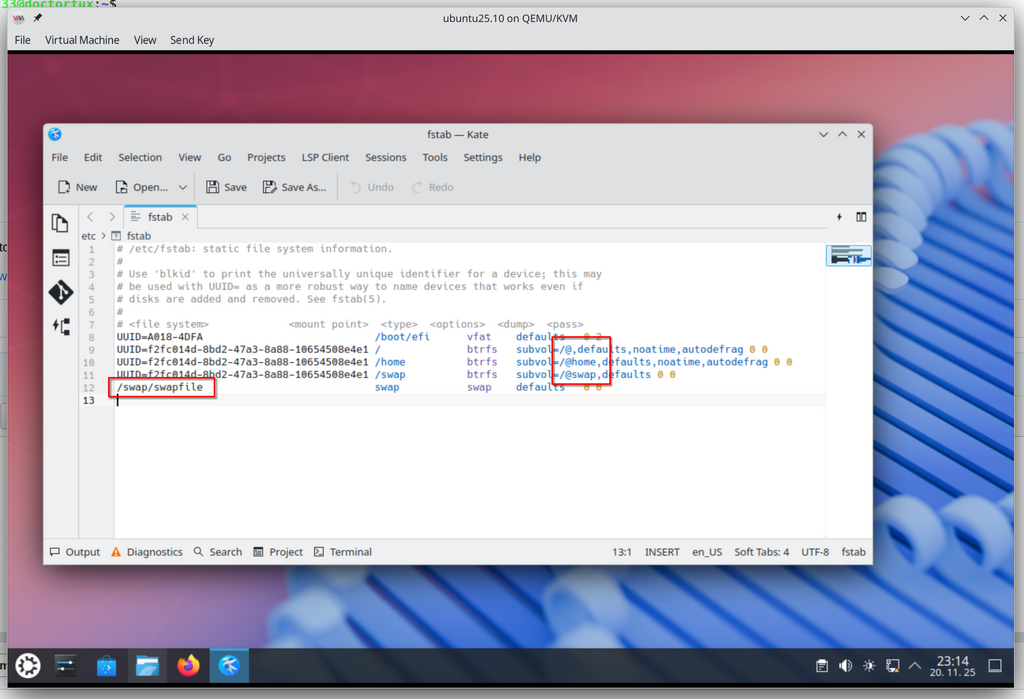This screenshot has height=699, width=1024.
Task: Toggle the Terminal panel at the bottom
Action: (x=343, y=552)
